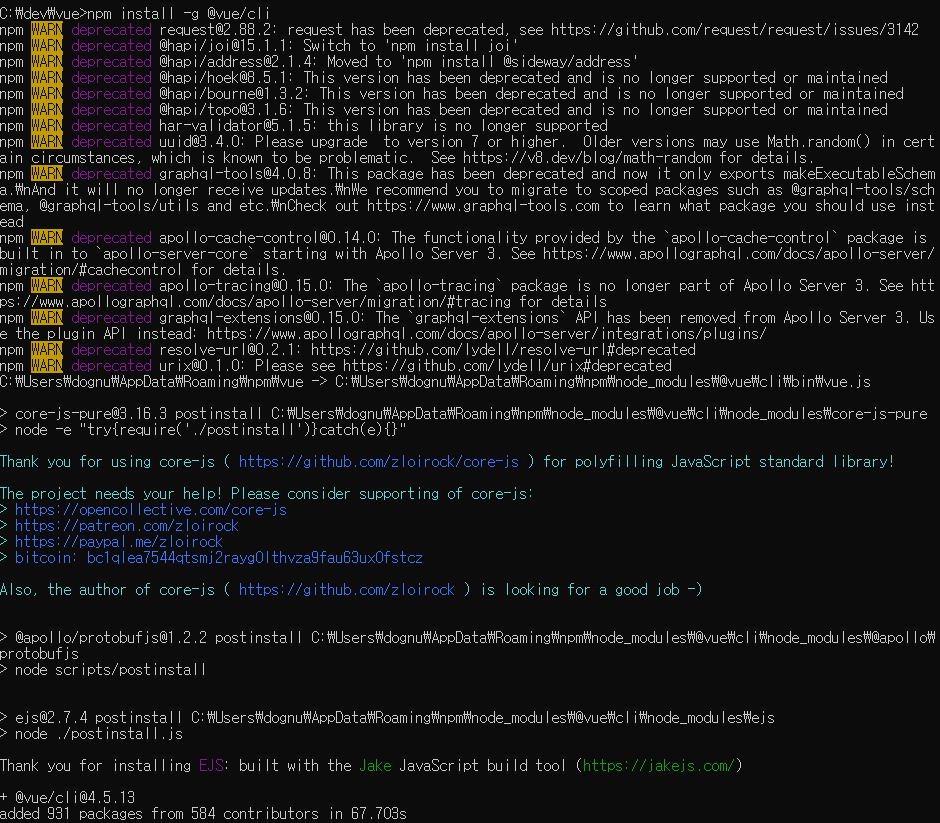
Task: Open the paypal.me/zloirock link
Action: (x=119, y=541)
